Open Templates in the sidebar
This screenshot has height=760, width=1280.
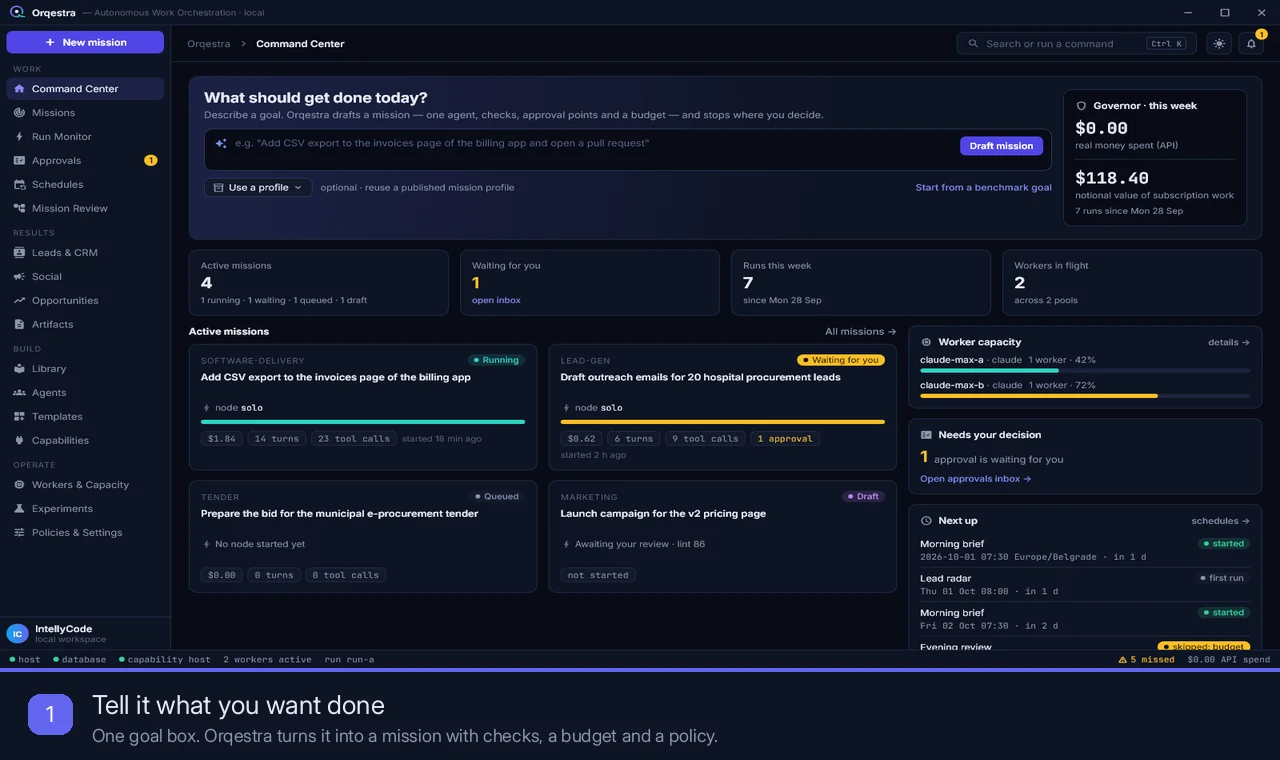click(85, 417)
